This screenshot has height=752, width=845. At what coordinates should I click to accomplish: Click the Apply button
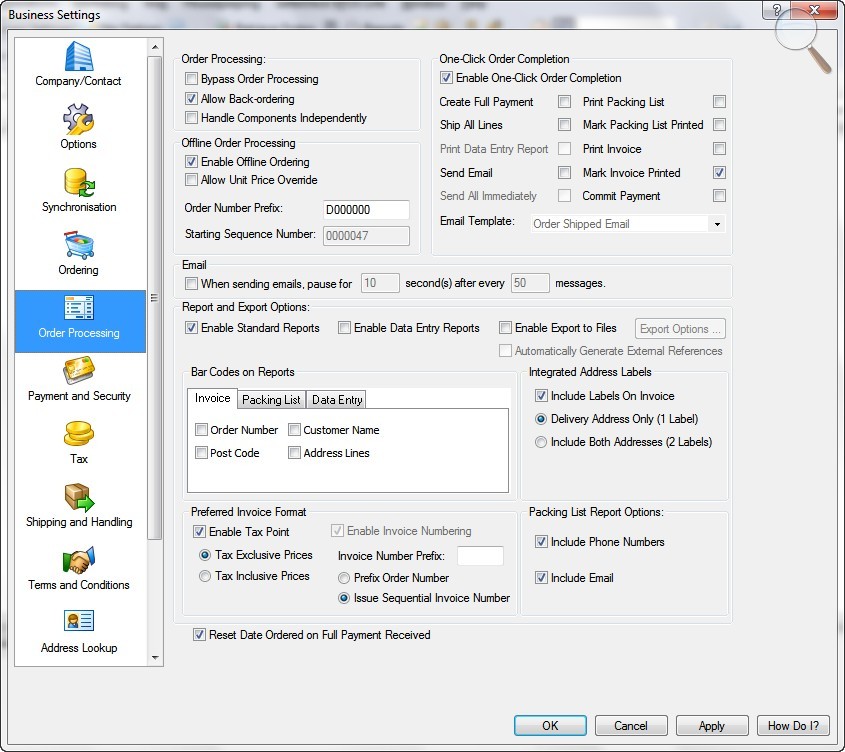712,726
